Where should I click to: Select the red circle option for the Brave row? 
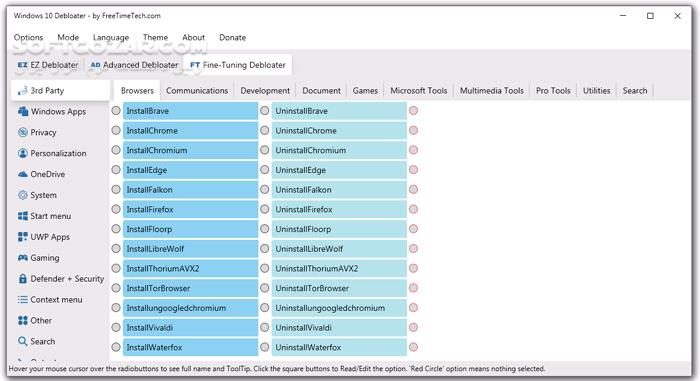tap(413, 110)
